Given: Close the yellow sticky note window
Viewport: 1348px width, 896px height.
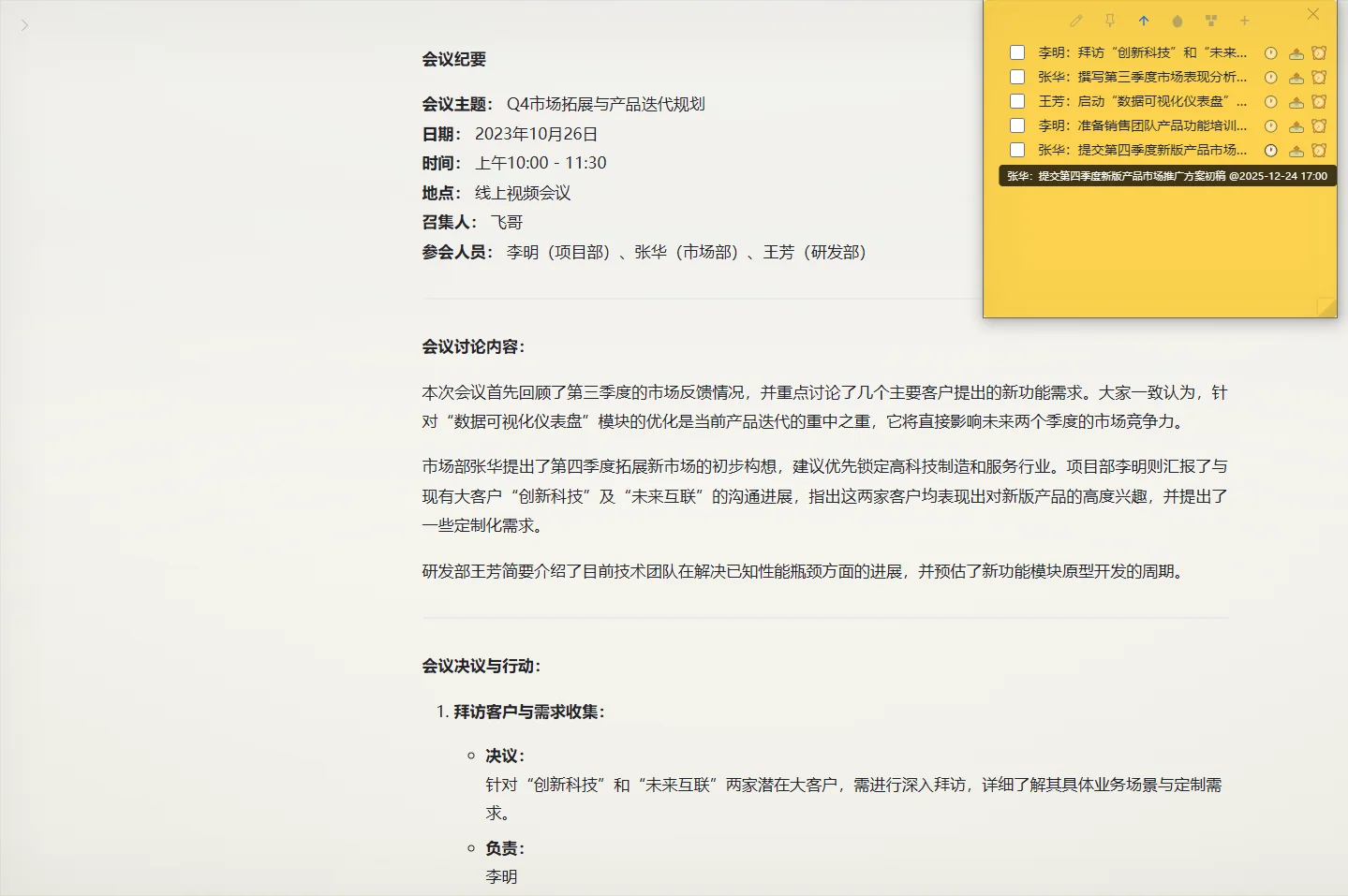Looking at the screenshot, I should (1313, 14).
